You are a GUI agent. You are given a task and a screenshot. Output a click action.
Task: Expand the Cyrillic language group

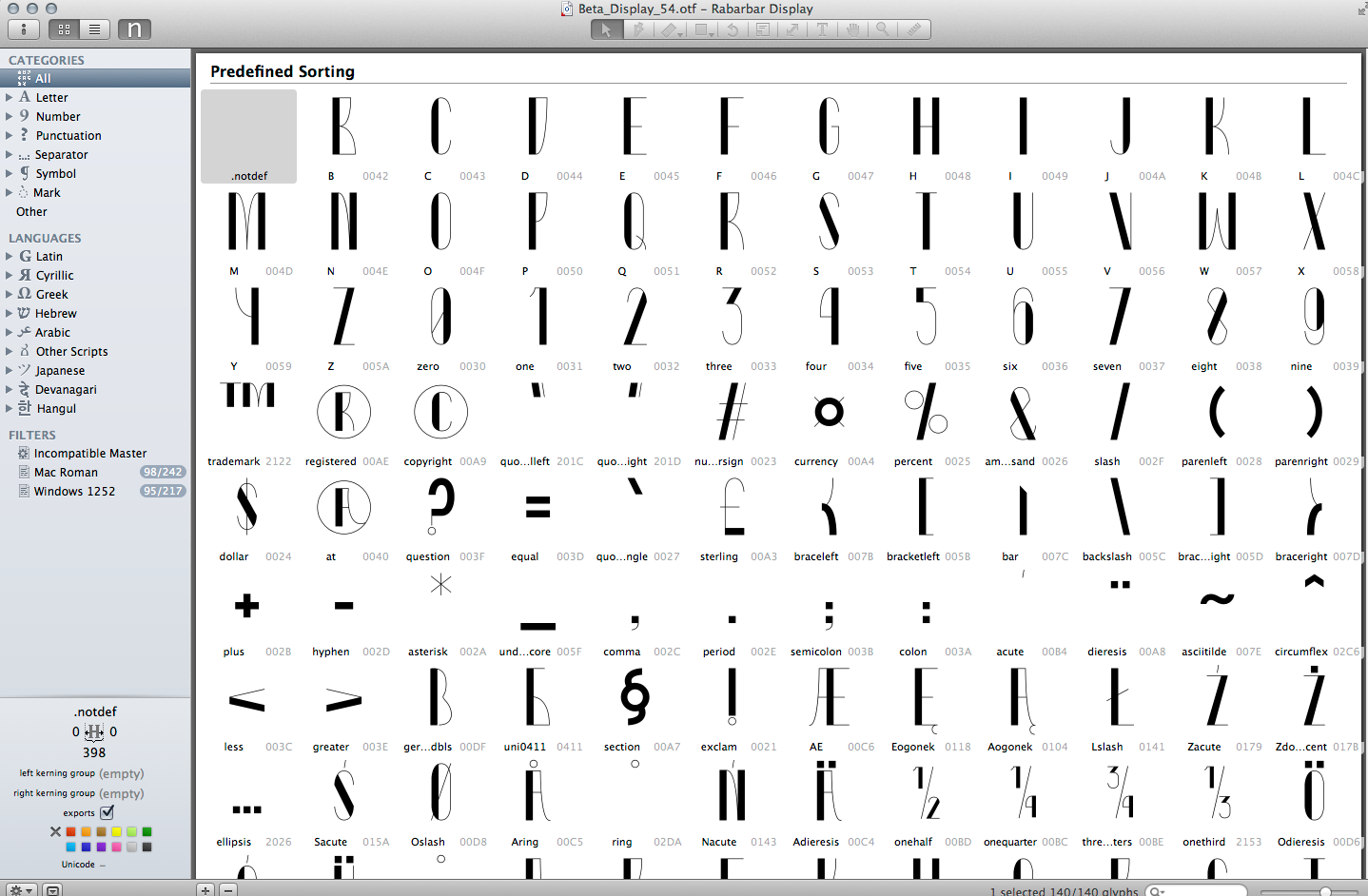click(9, 275)
